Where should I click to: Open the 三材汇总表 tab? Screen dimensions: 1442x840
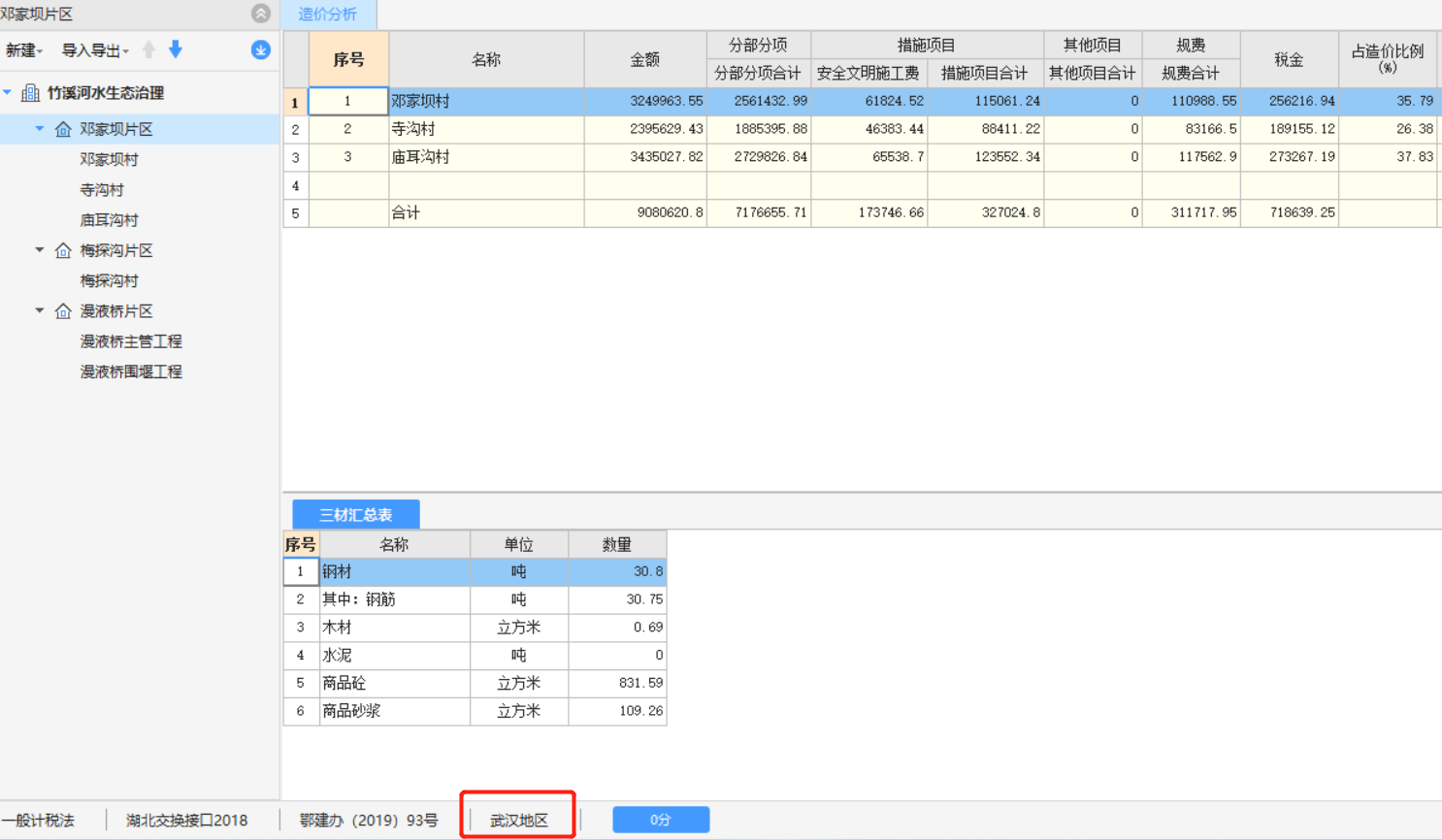[x=355, y=514]
